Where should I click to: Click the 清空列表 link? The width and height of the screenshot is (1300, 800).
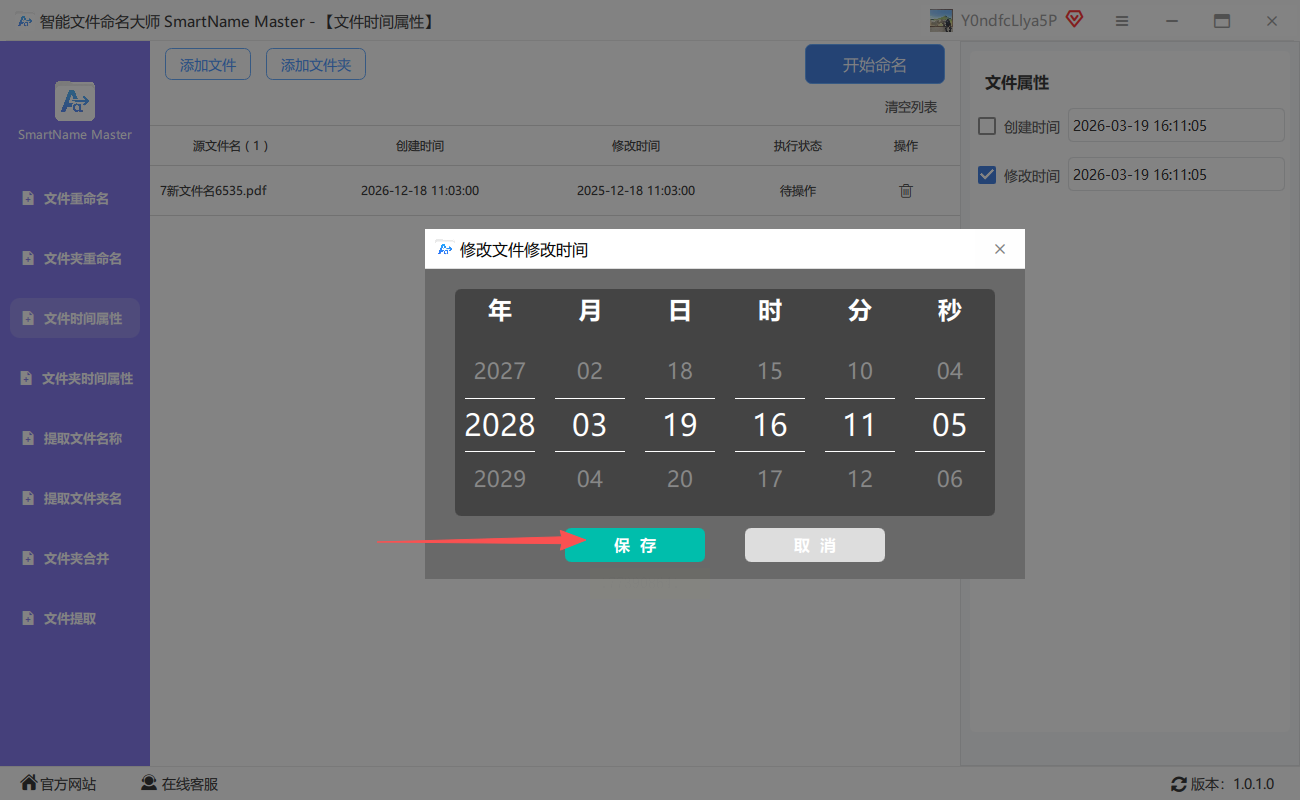click(911, 107)
